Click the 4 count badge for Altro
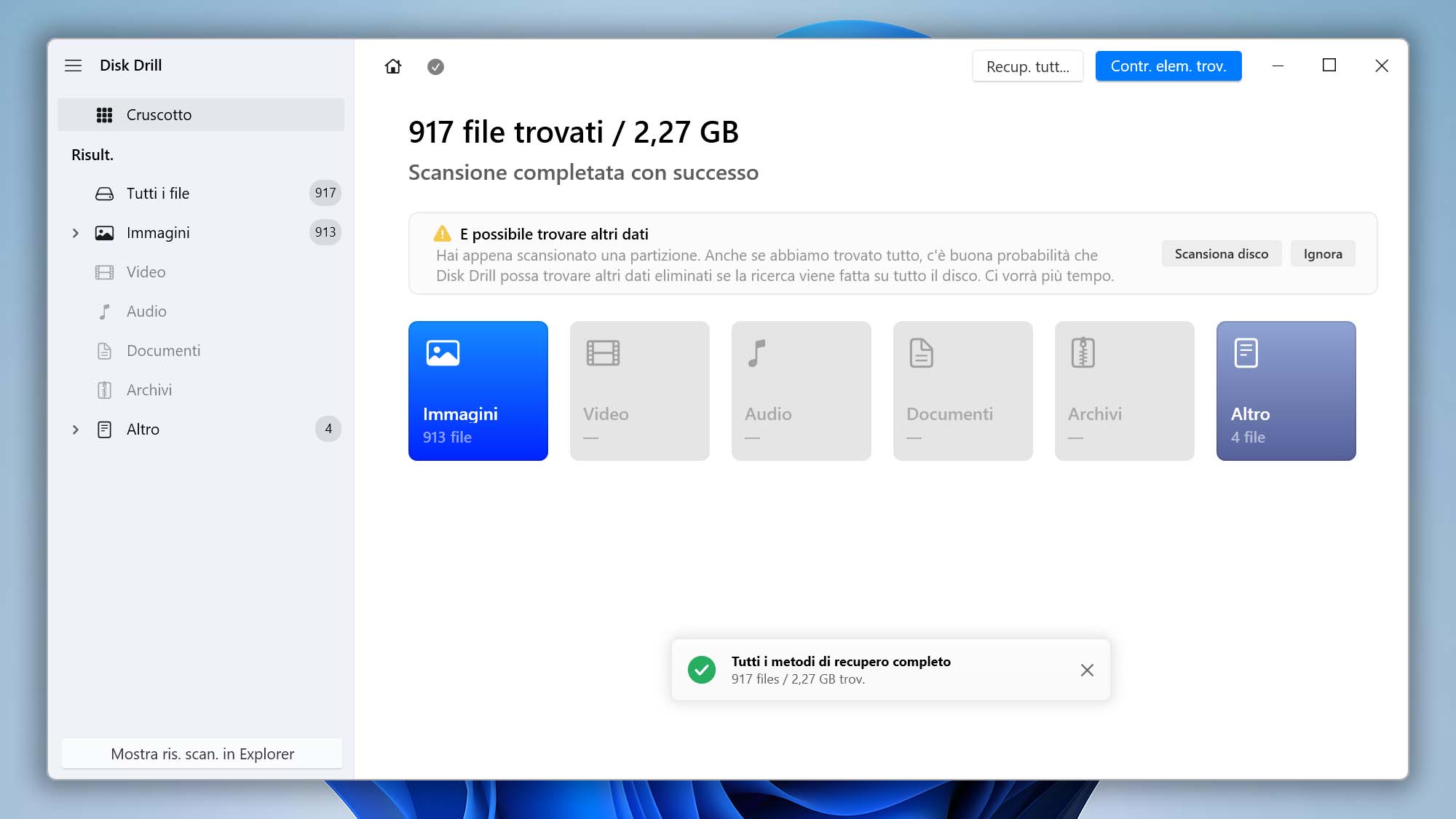This screenshot has height=819, width=1456. pyautogui.click(x=328, y=429)
